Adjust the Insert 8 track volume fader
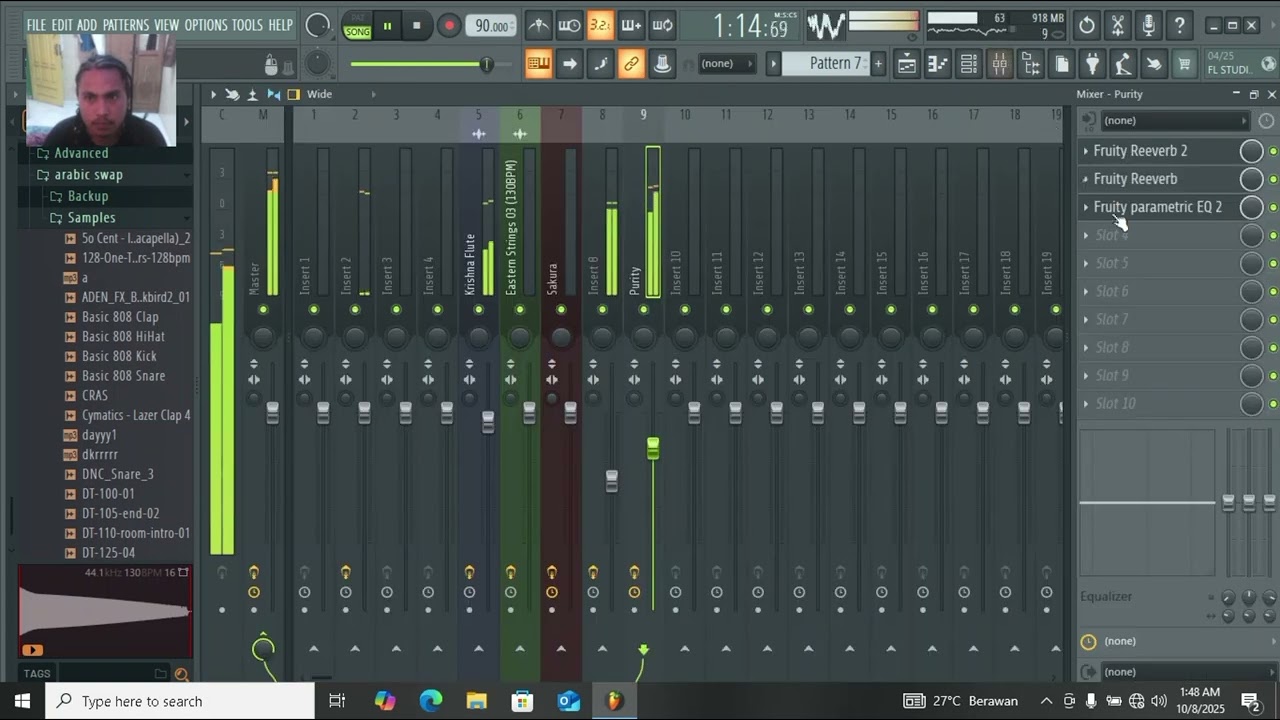Screen dimensions: 1280x720 click(x=612, y=481)
